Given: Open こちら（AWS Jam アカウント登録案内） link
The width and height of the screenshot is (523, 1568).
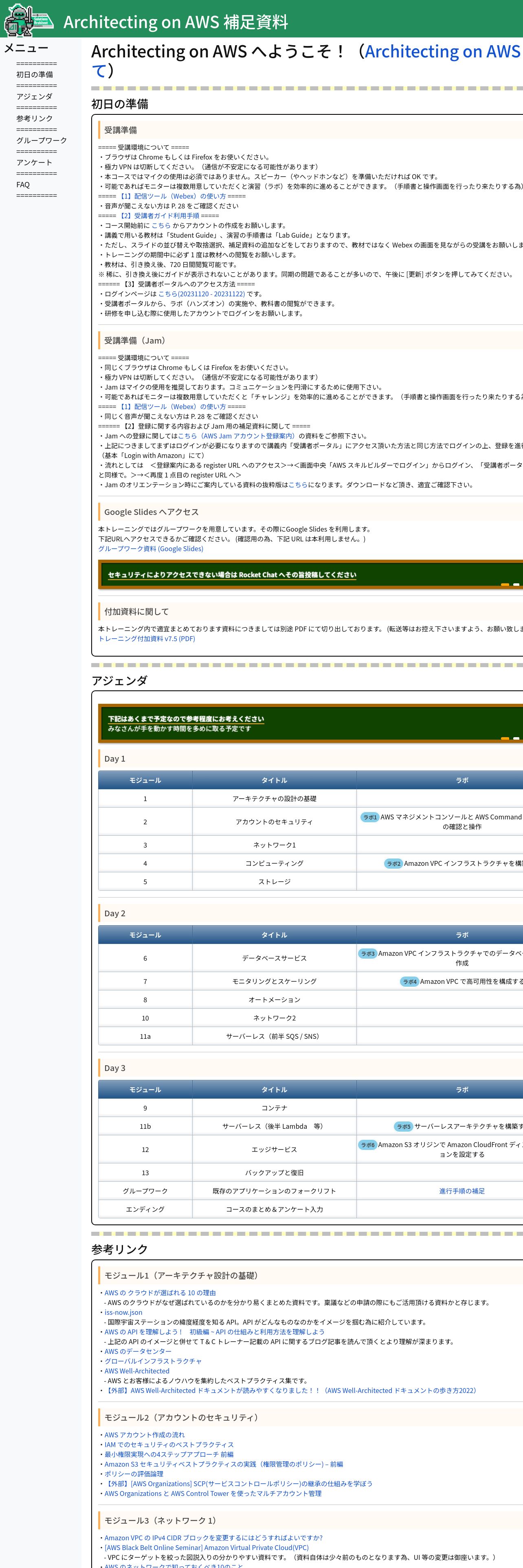Looking at the screenshot, I should (237, 436).
